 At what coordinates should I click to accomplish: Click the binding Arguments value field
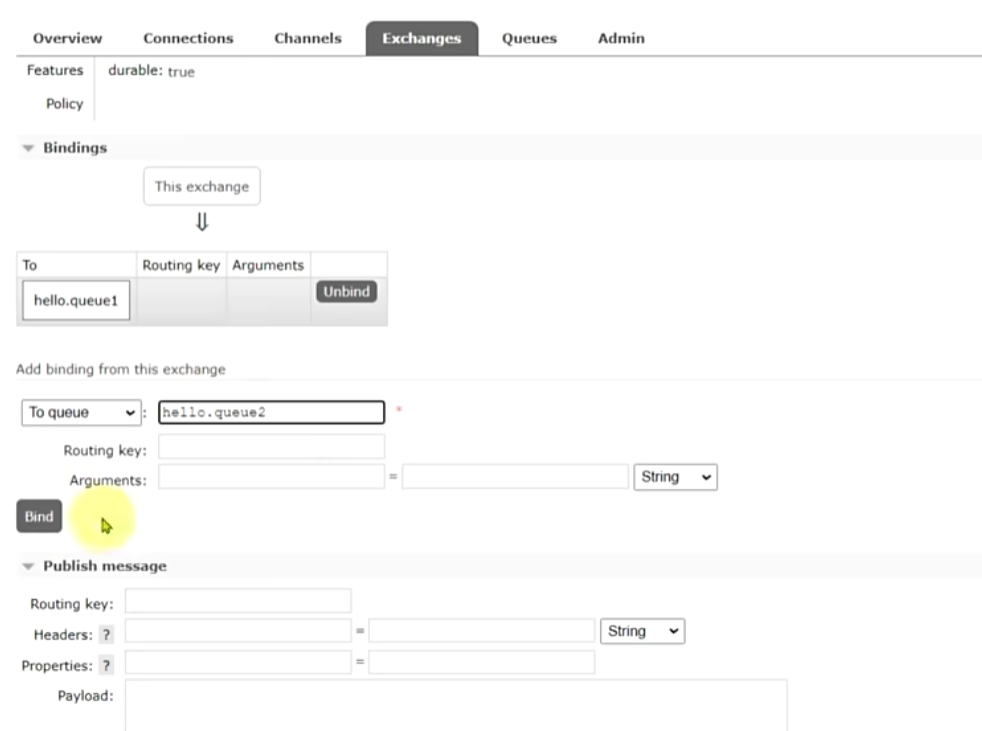(x=515, y=477)
